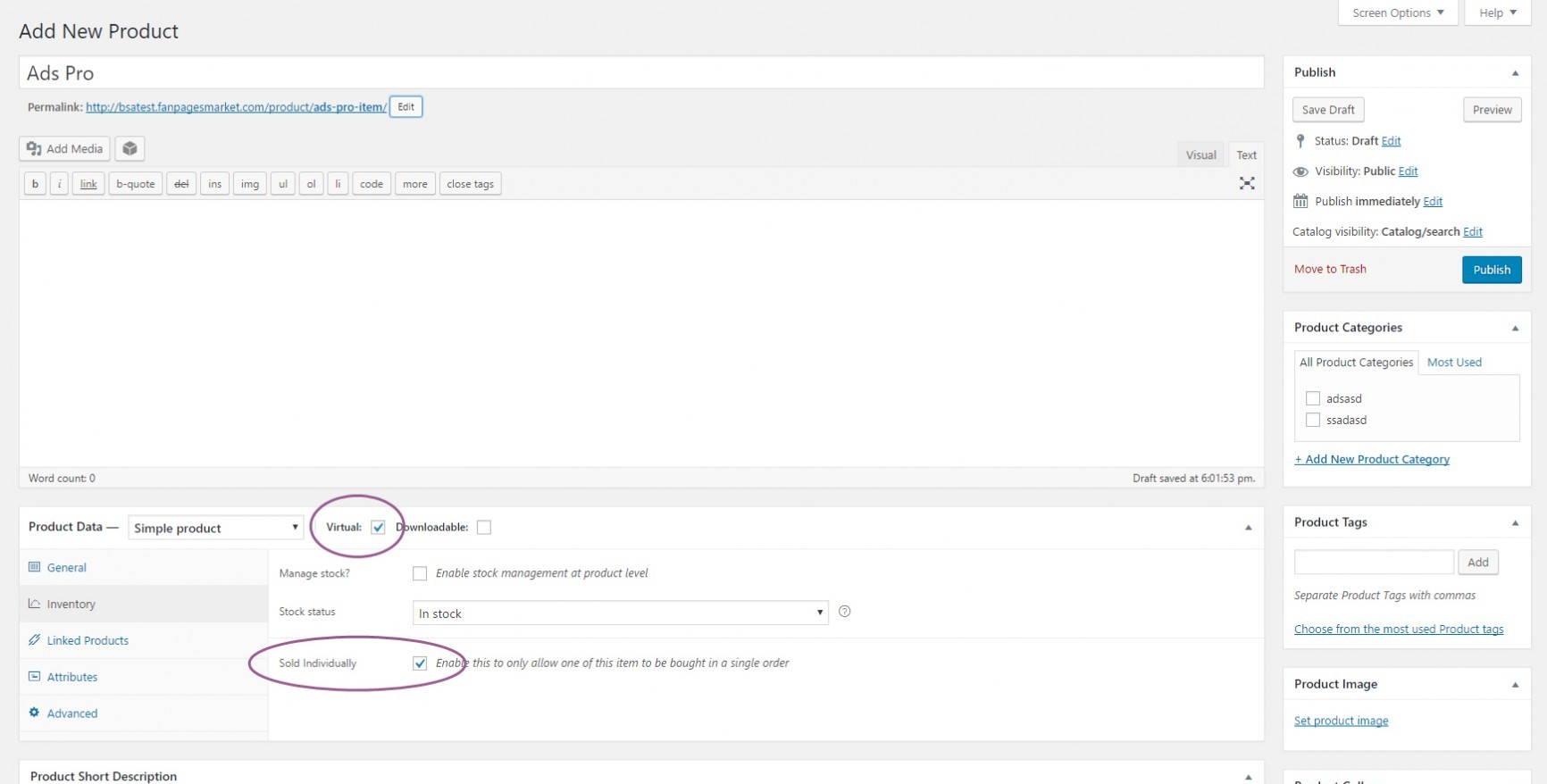Screen dimensions: 1547x784
Task: Click the calendar icon beside Publish immediately
Action: tap(1300, 201)
